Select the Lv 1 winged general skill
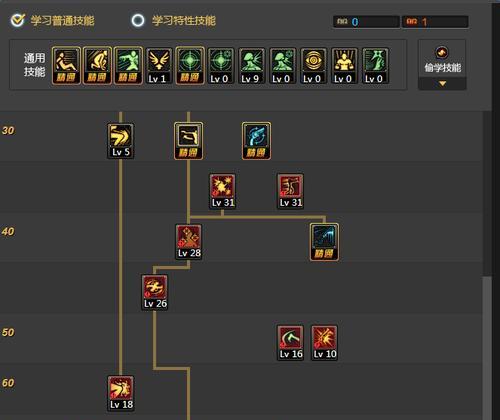 tap(159, 66)
